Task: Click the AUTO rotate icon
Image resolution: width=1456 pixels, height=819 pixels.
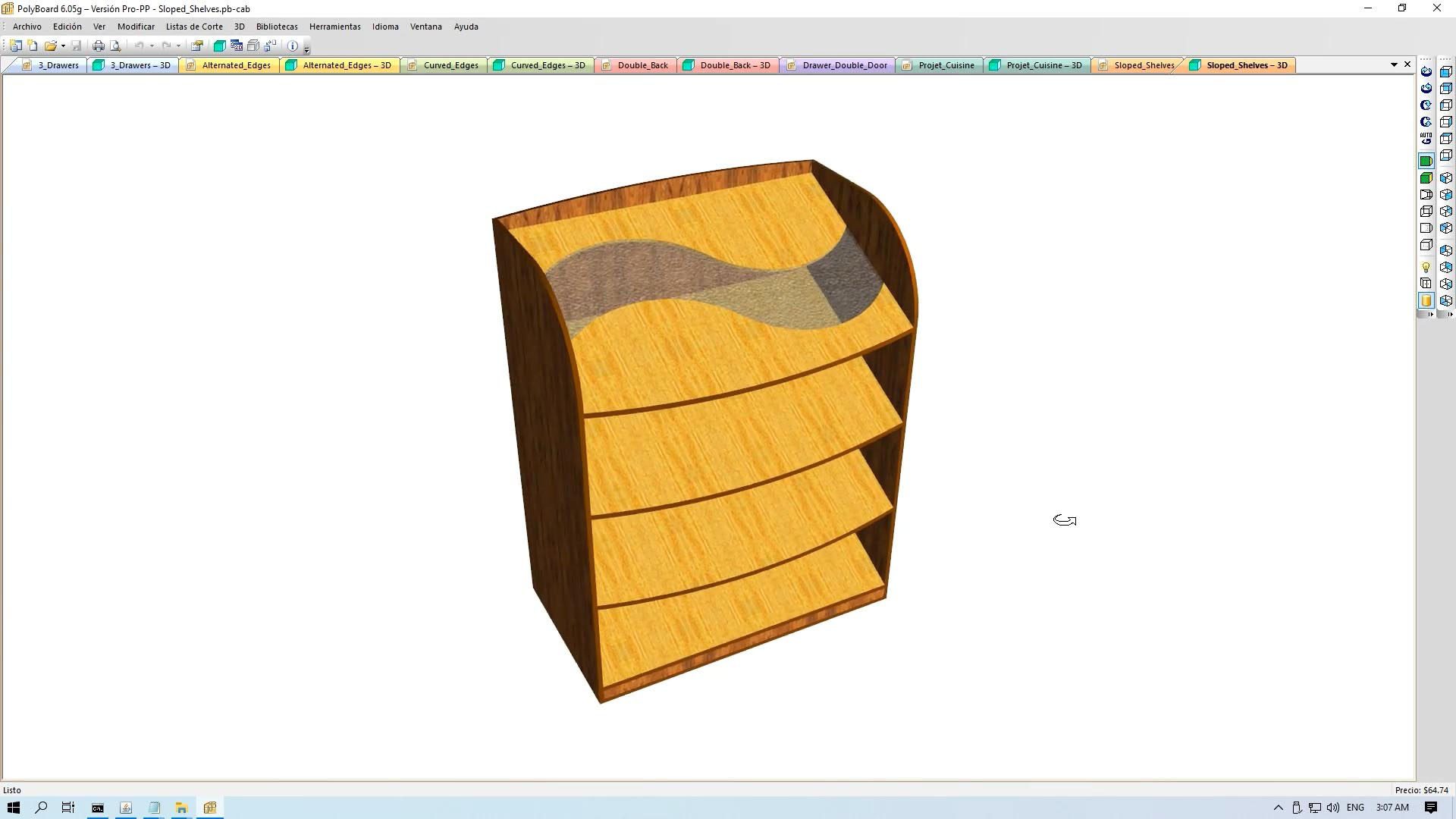Action: pos(1426,139)
